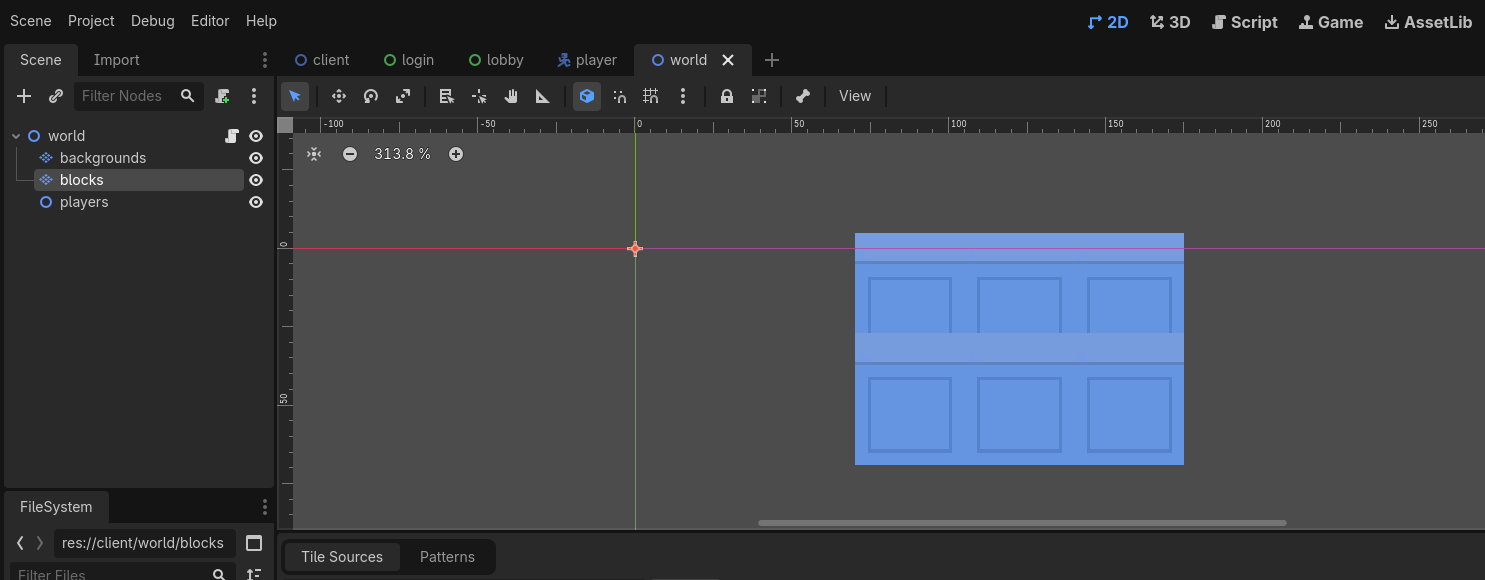The width and height of the screenshot is (1485, 580).
Task: Lock the selected node
Action: [727, 96]
